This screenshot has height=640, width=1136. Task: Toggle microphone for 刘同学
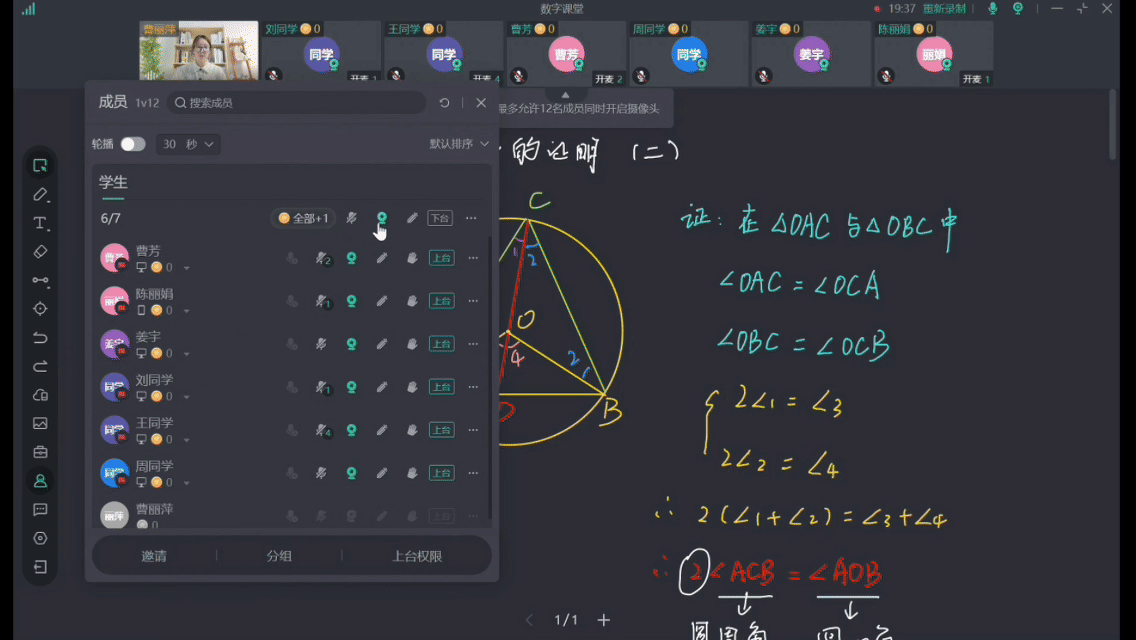[x=322, y=387]
